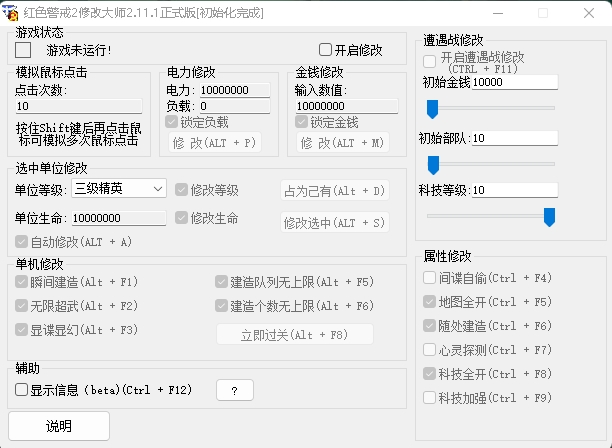Click the 说明 button
Viewport: 612px width, 448px height.
click(59, 426)
